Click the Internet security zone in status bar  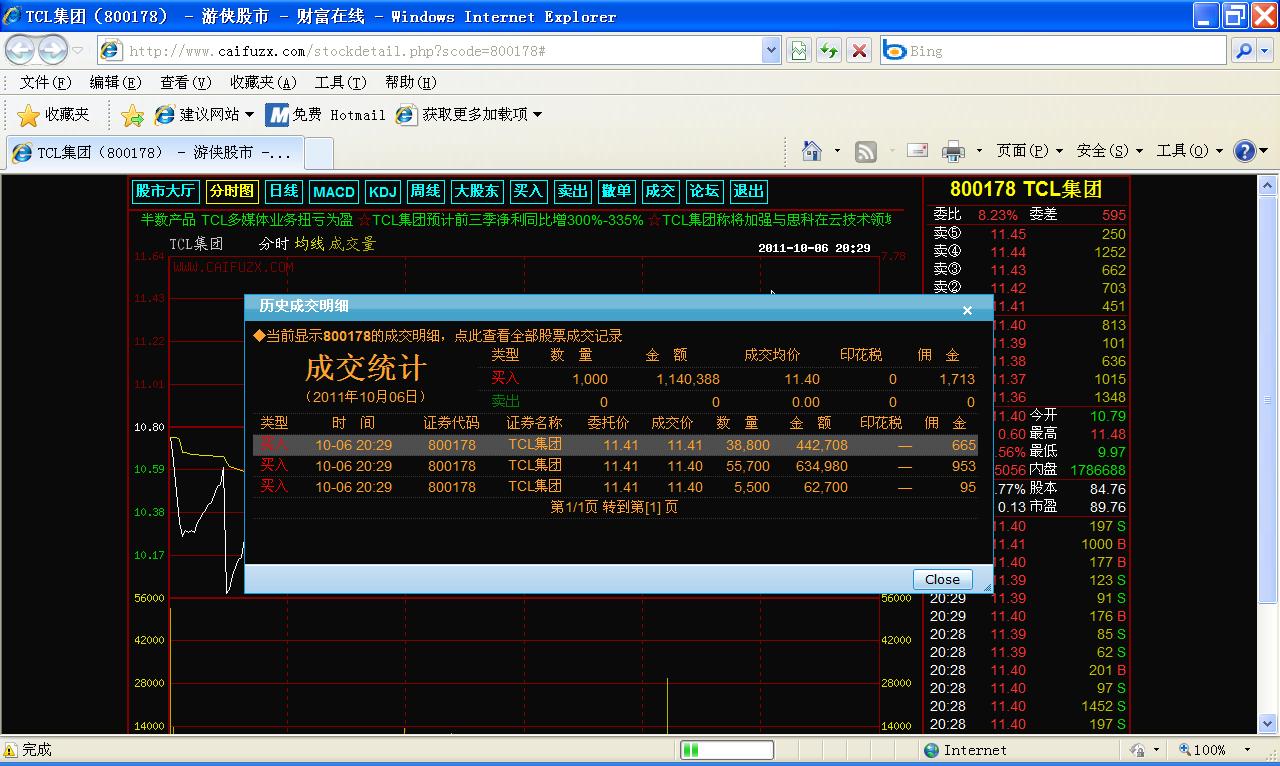965,750
